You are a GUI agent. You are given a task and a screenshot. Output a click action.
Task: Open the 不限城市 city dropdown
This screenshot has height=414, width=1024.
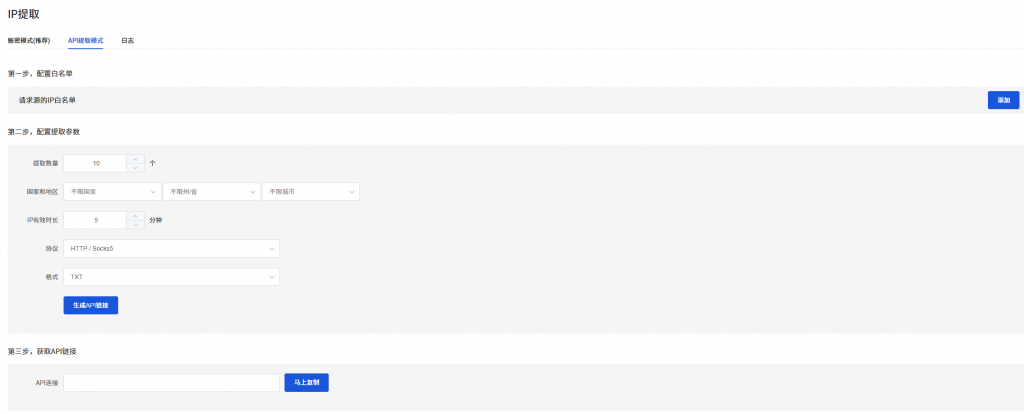[x=310, y=191]
